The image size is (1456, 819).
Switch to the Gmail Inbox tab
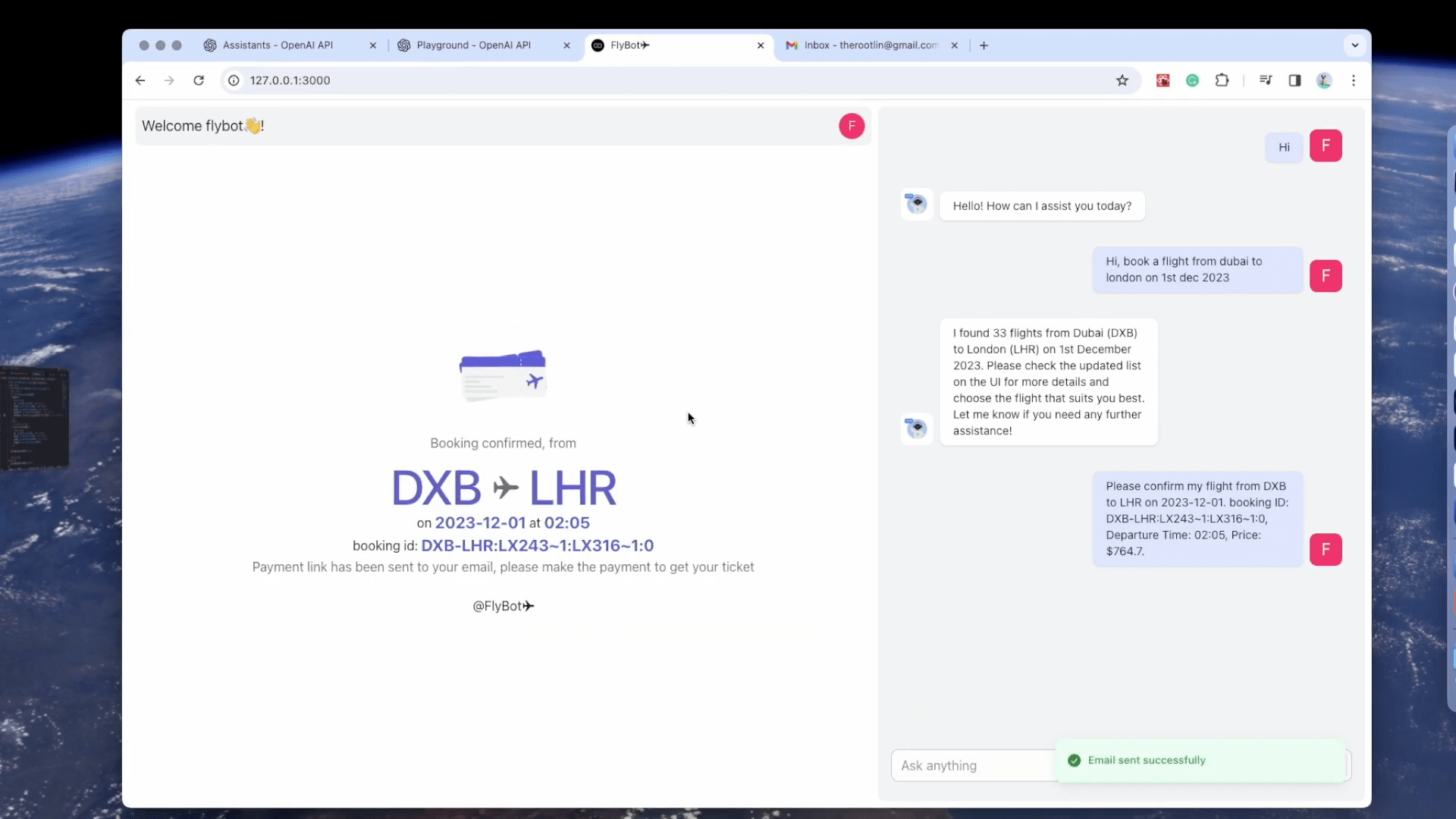point(871,45)
